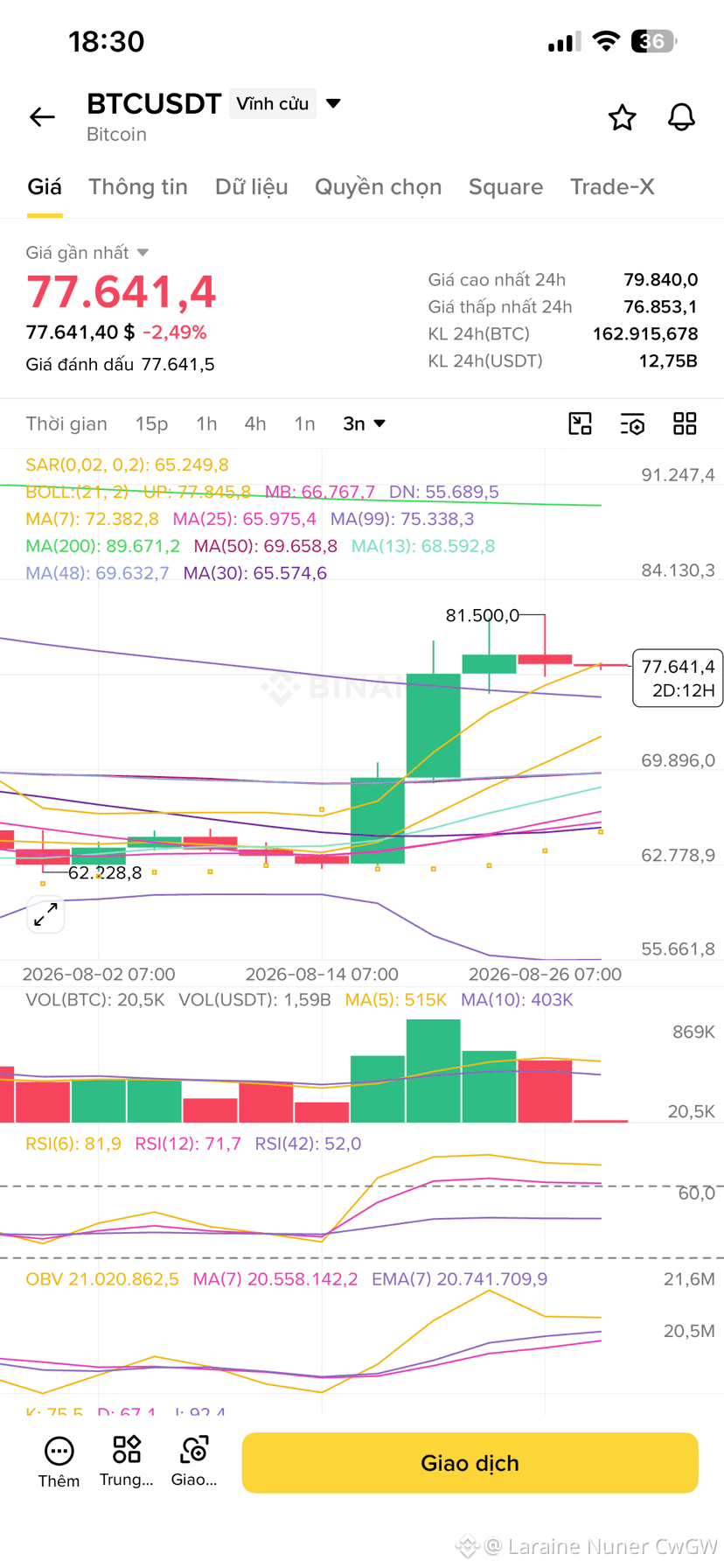Expand chart to fullscreen with arrows icon

point(45,914)
